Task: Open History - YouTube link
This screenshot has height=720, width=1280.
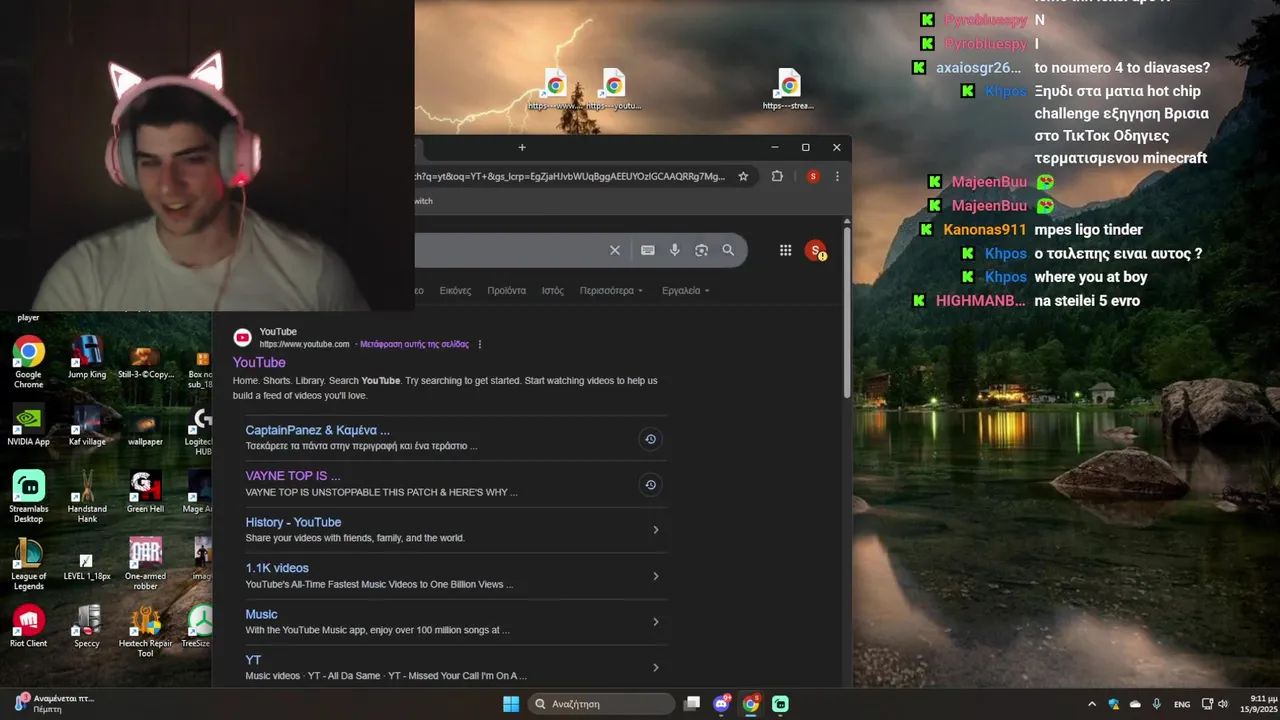Action: point(293,522)
